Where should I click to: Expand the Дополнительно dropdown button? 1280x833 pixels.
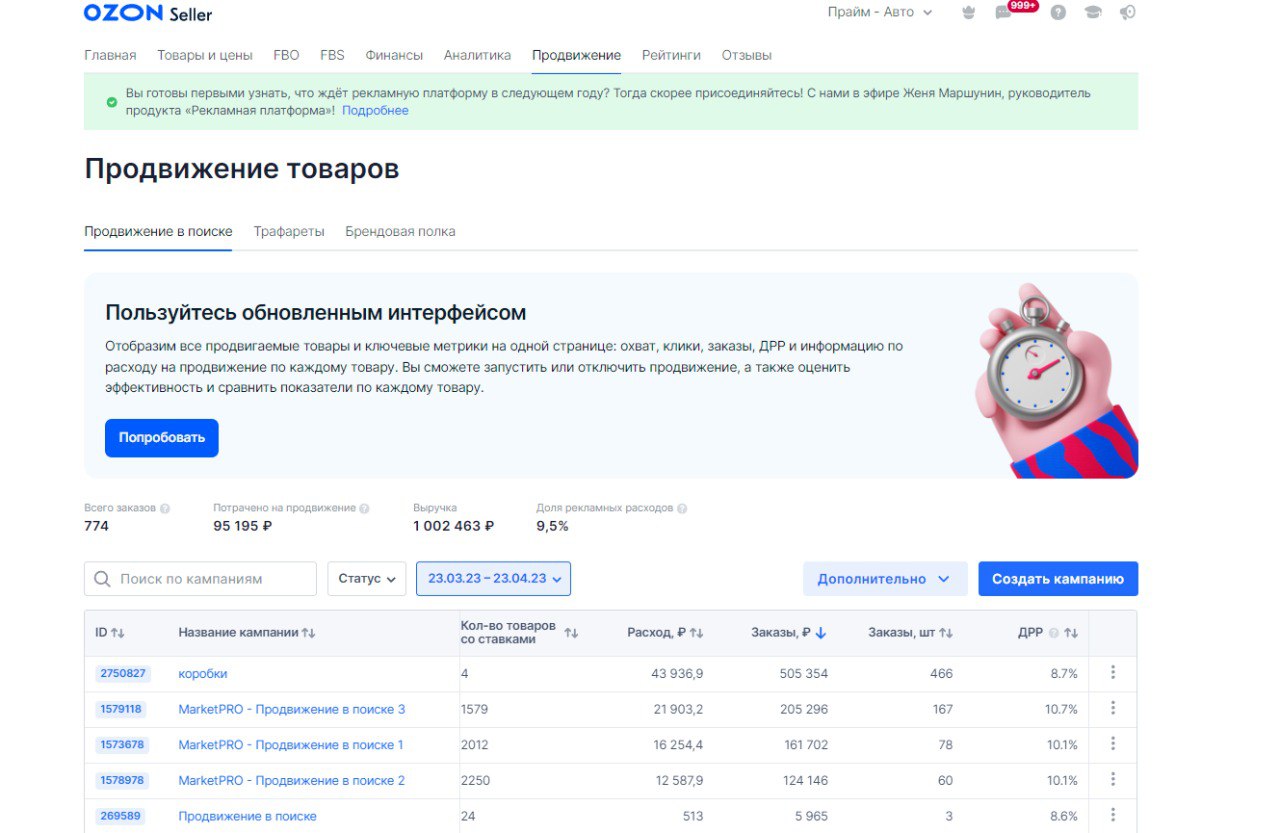point(885,579)
